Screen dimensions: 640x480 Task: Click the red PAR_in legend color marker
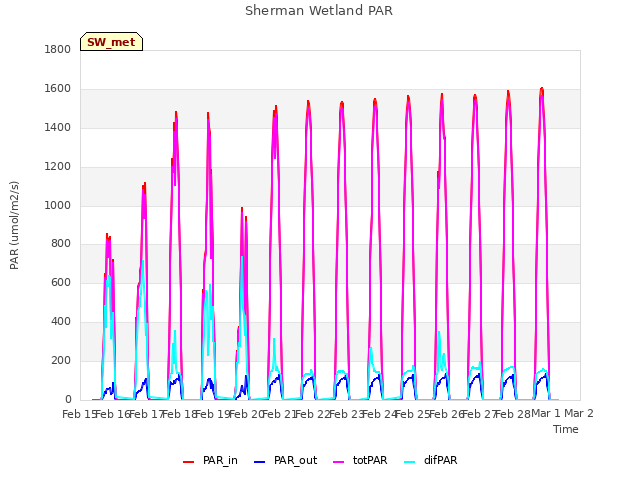pyautogui.click(x=189, y=462)
